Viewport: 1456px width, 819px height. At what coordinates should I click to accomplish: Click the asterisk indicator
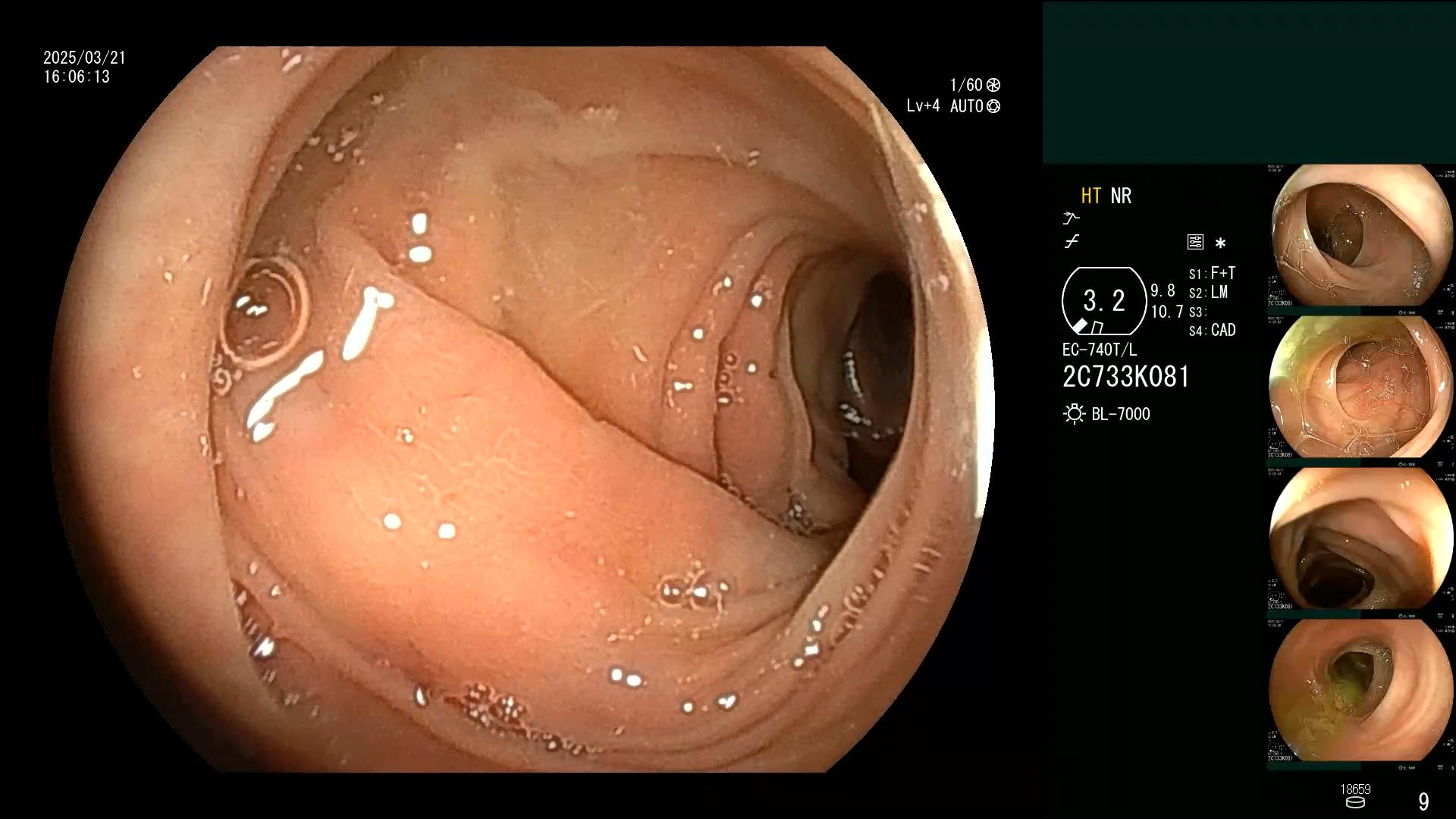pyautogui.click(x=1220, y=243)
